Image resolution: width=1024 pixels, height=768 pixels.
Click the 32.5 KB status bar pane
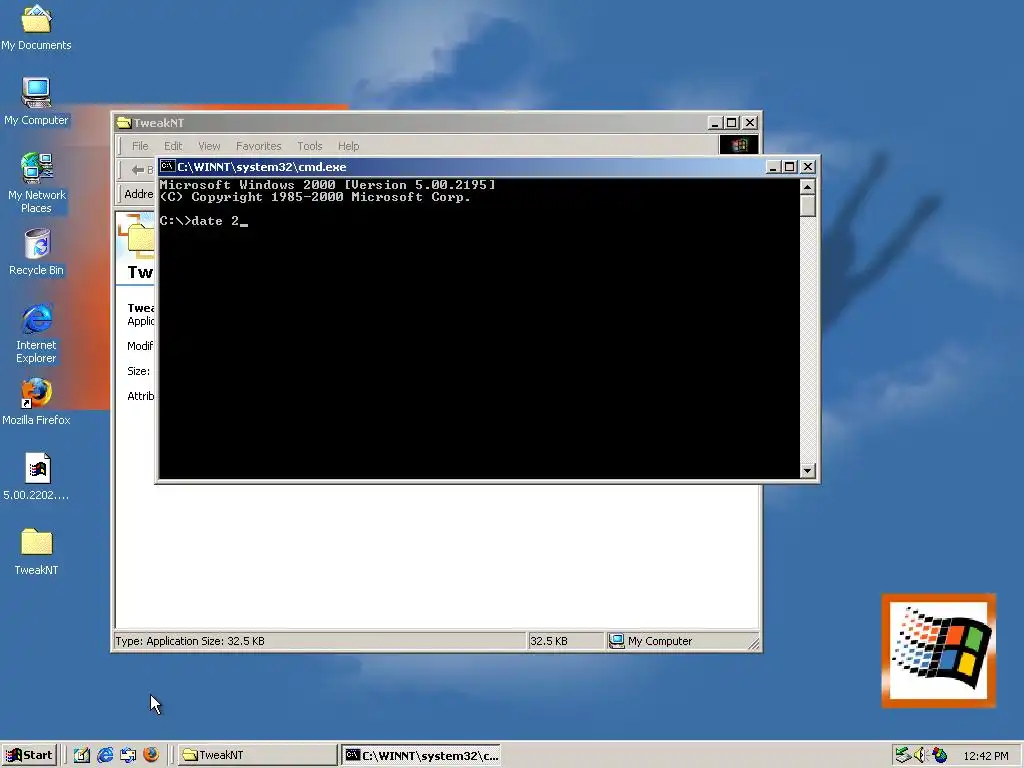pyautogui.click(x=566, y=641)
